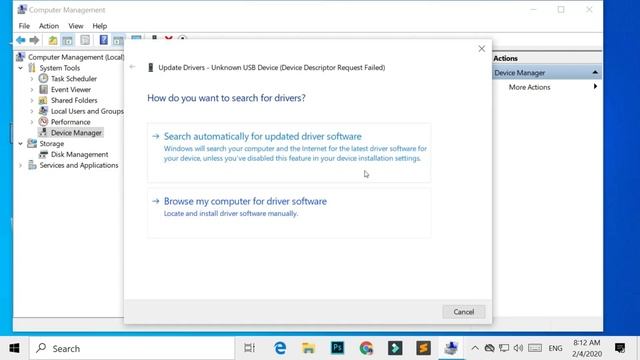Open Task View from the taskbar
The width and height of the screenshot is (640, 360).
249,348
